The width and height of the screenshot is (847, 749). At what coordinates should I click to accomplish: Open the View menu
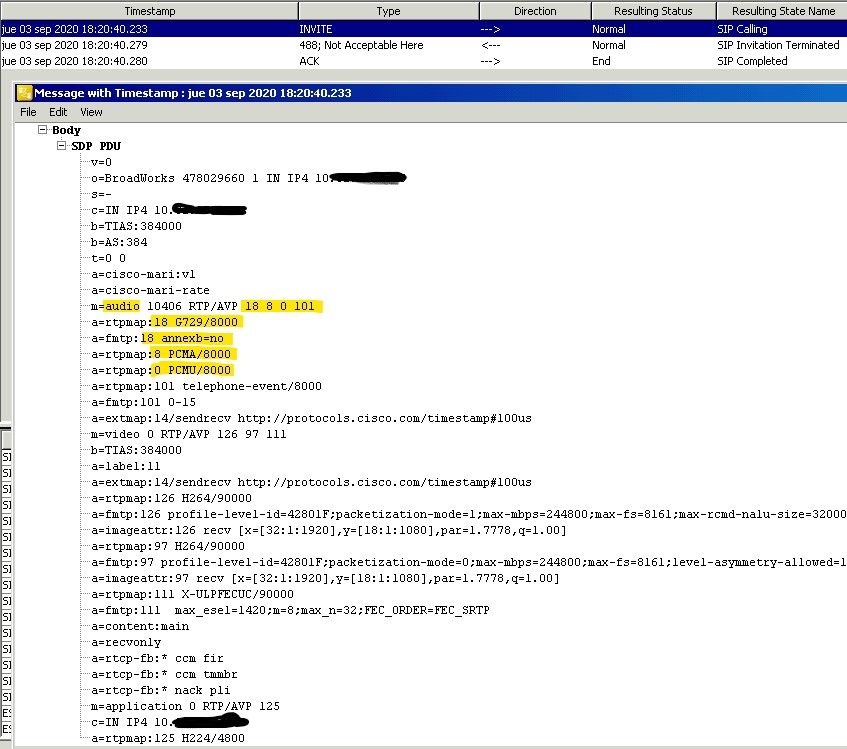pyautogui.click(x=91, y=112)
